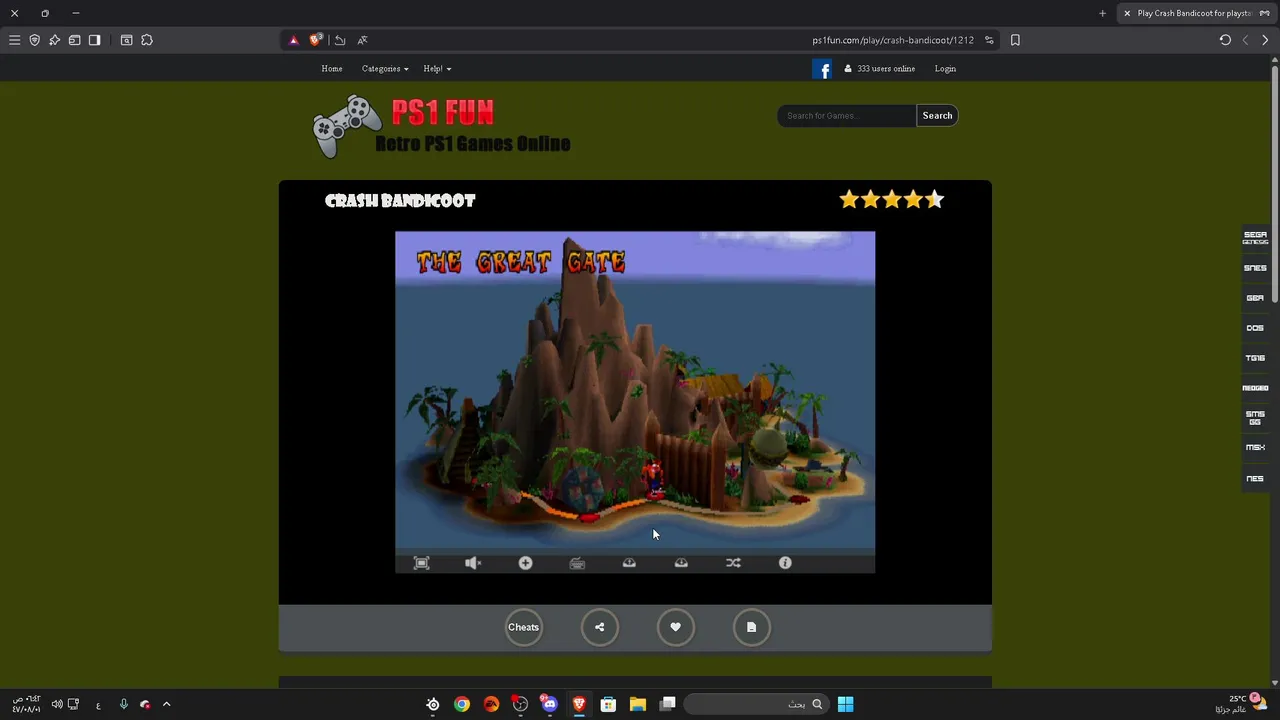Open the keyboard controls settings
Screen dimensions: 1280x720
pyautogui.click(x=577, y=563)
